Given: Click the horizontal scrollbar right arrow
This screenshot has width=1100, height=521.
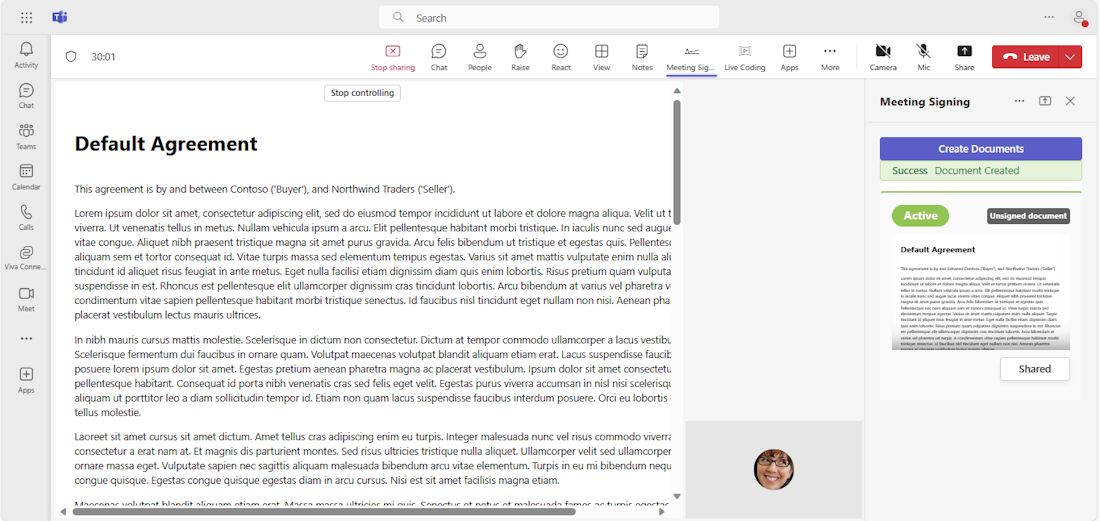Looking at the screenshot, I should (662, 511).
